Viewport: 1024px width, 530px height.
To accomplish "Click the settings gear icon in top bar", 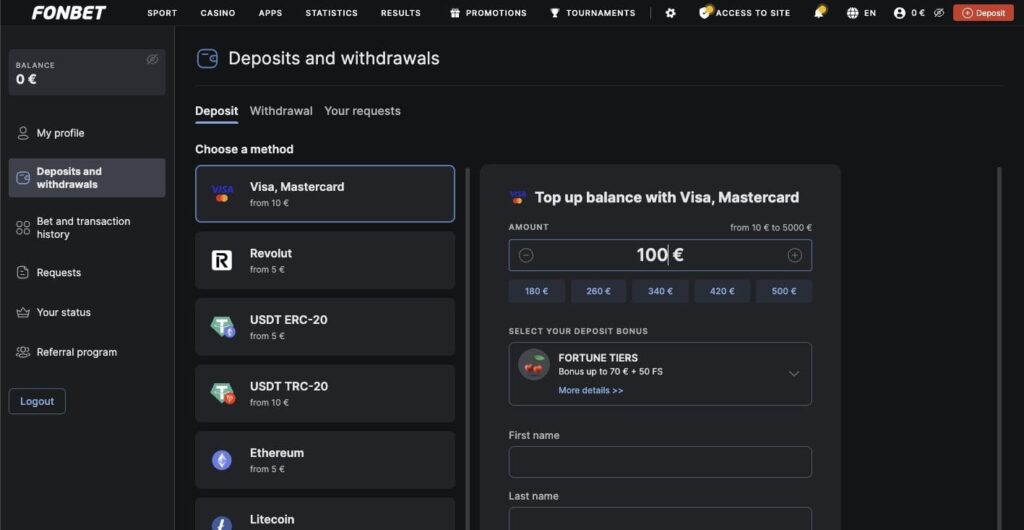I will pyautogui.click(x=670, y=13).
